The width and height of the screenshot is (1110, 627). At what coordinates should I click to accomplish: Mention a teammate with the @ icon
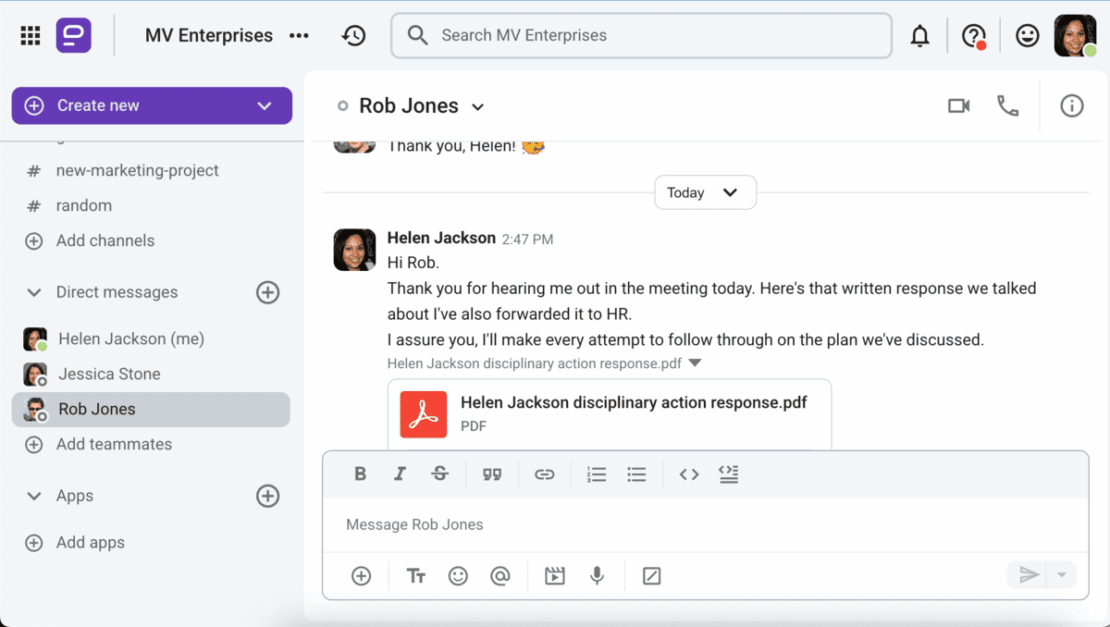(x=500, y=576)
